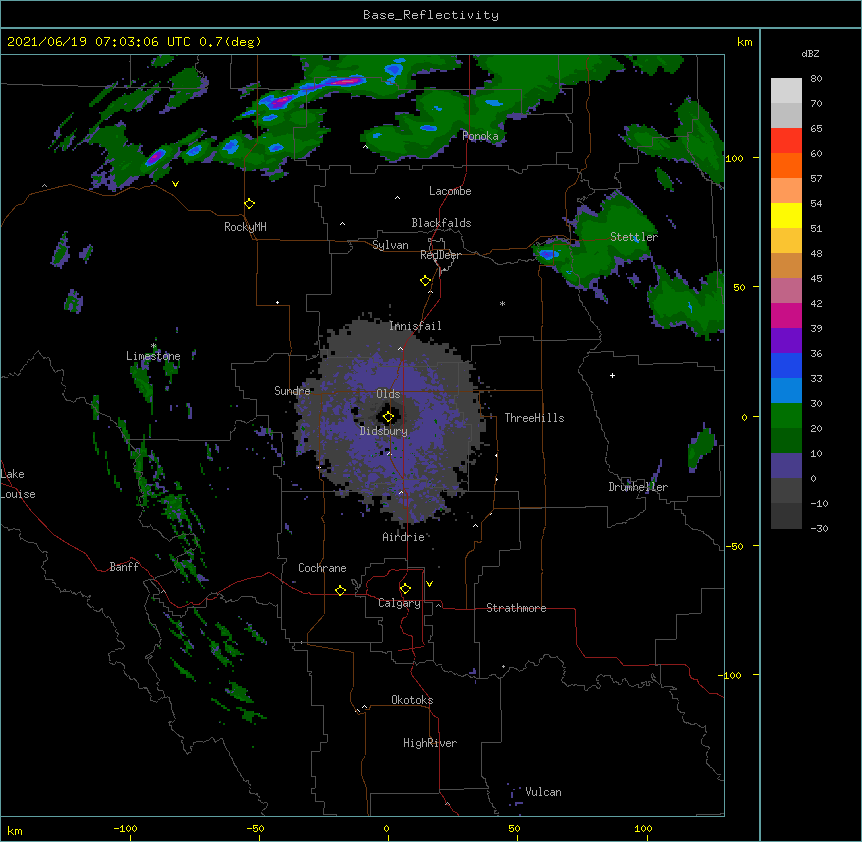This screenshot has height=842, width=862.
Task: Click the Lacombe city label
Action: (x=450, y=191)
